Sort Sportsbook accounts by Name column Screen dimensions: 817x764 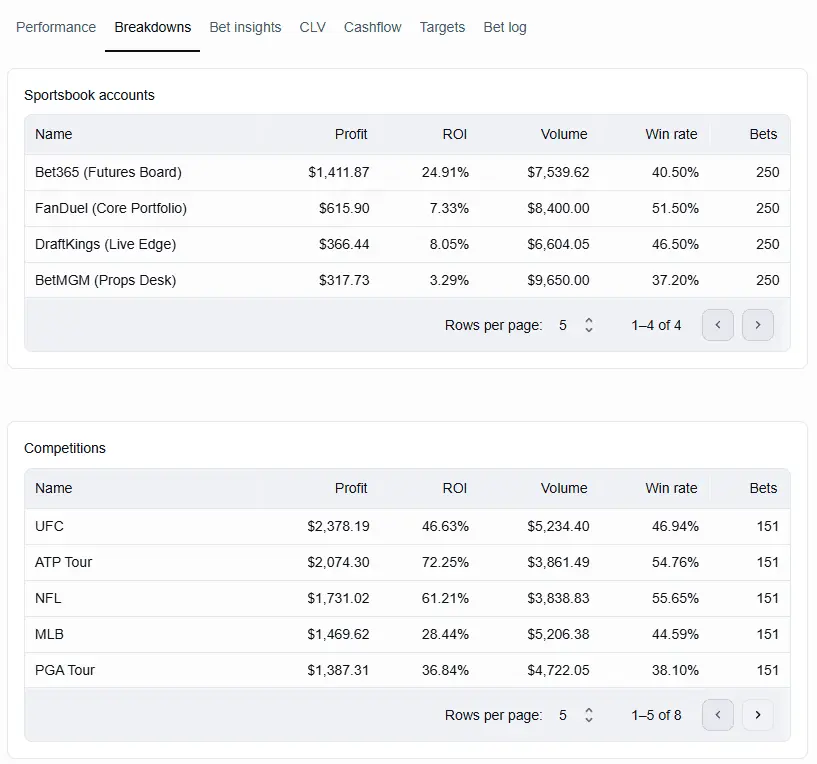point(54,134)
